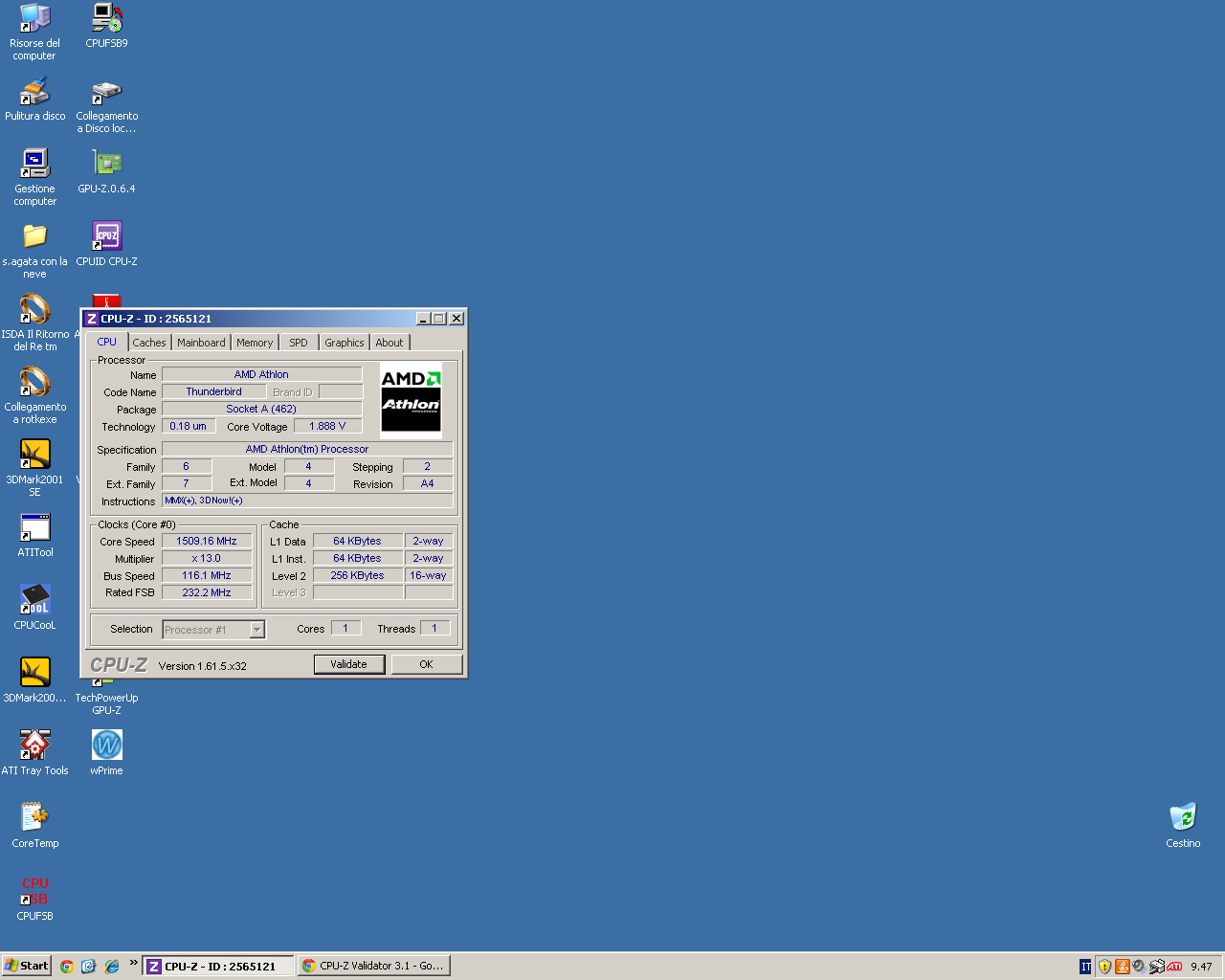Screen dimensions: 1225x980
Task: Click the CPU-Z window title bar icon
Action: click(92, 319)
